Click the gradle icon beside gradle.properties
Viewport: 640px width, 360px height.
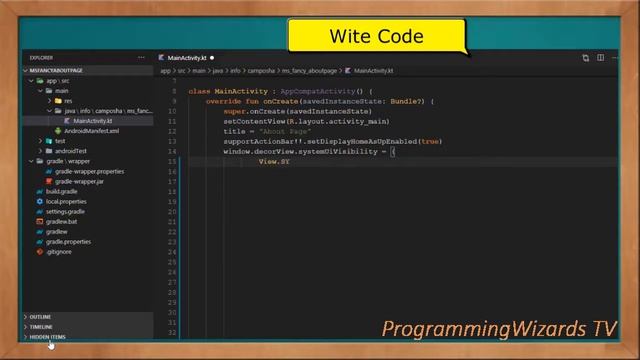[40, 242]
